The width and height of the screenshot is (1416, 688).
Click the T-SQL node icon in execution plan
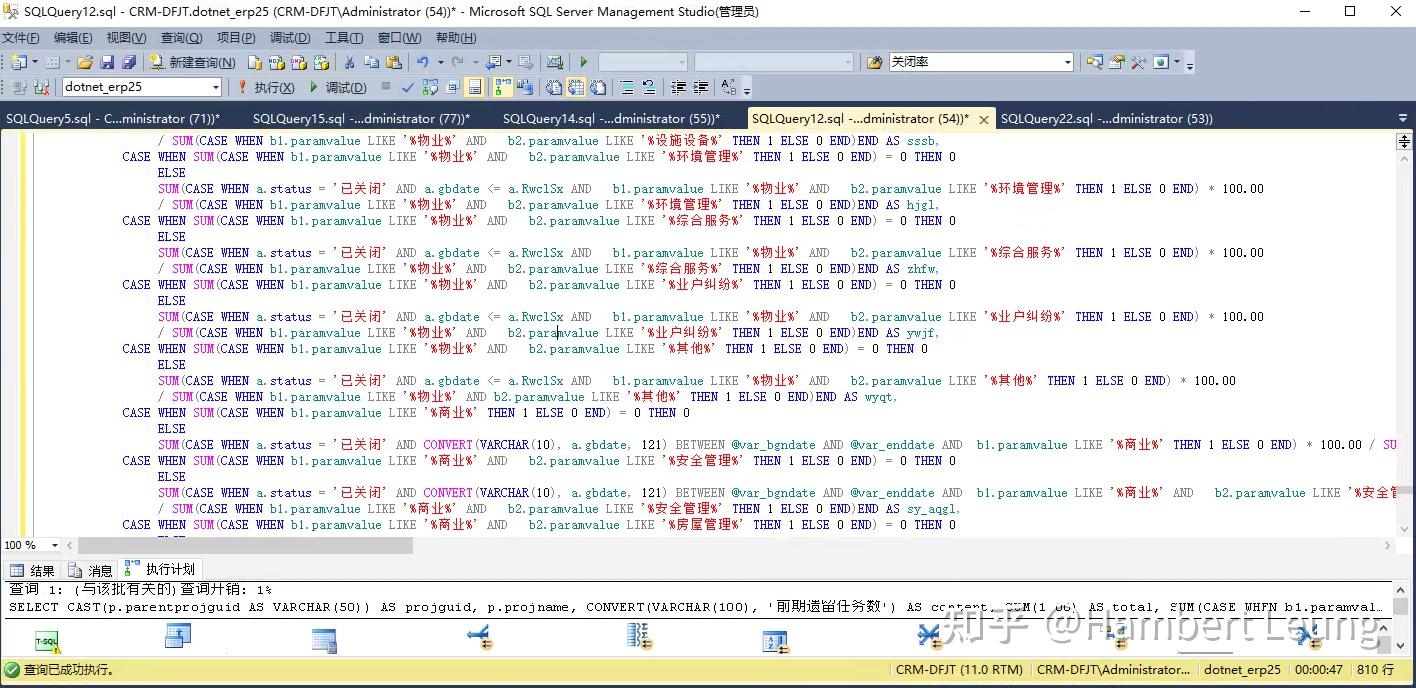tap(47, 641)
